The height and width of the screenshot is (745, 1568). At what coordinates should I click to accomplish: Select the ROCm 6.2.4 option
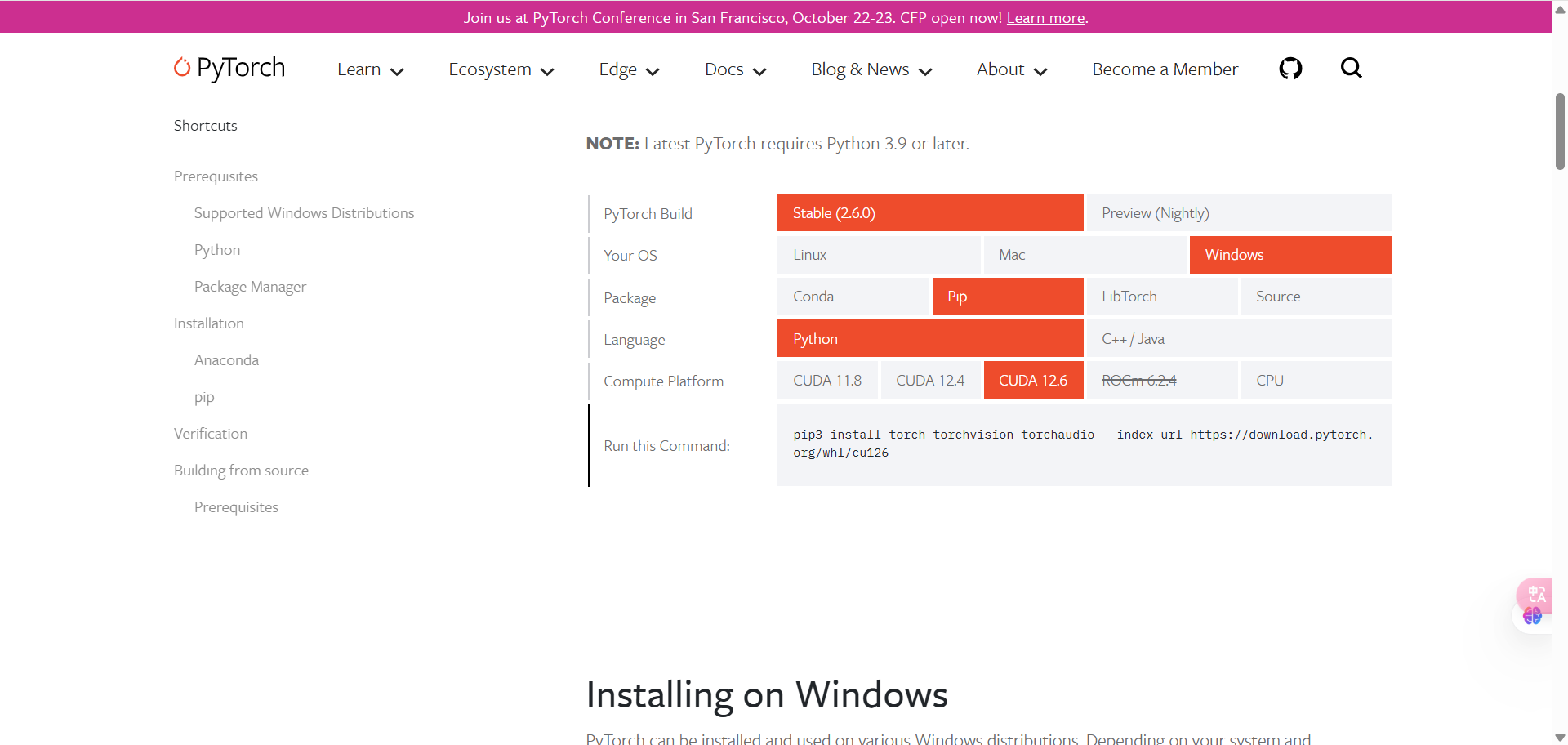coord(1162,380)
